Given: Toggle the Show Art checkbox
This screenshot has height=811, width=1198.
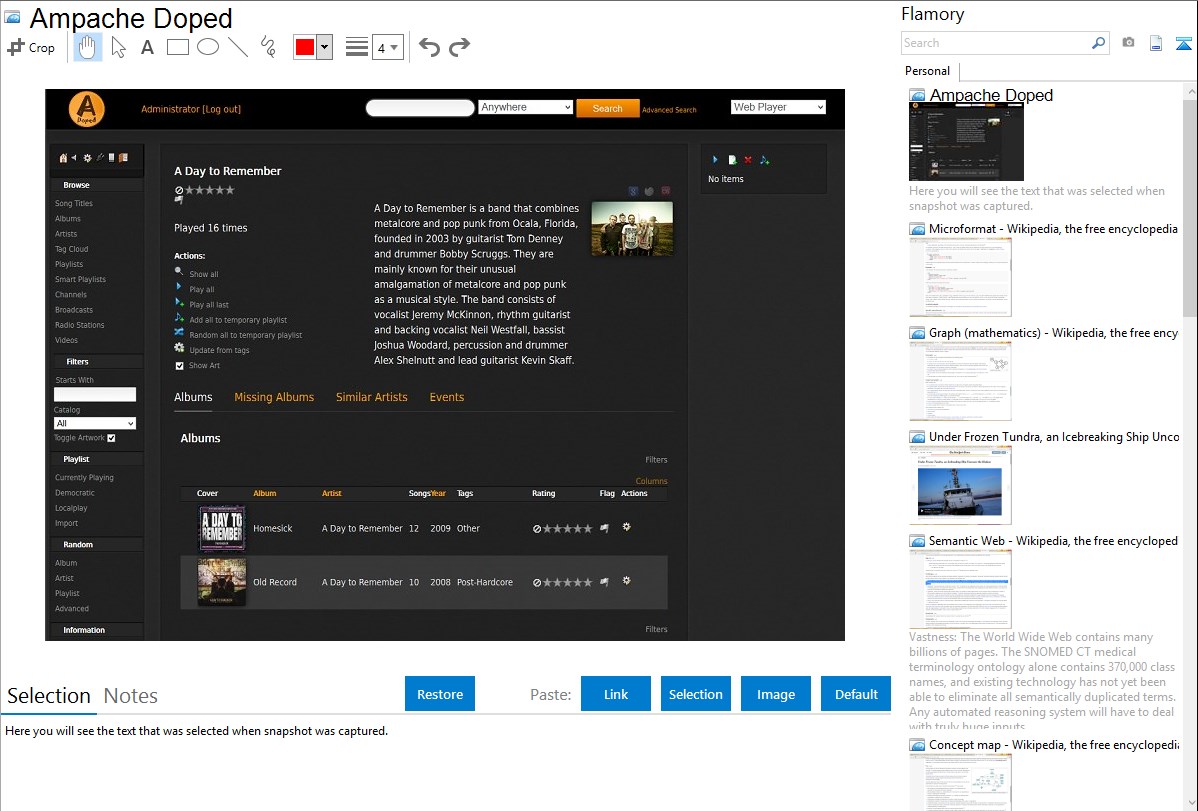Looking at the screenshot, I should point(180,365).
